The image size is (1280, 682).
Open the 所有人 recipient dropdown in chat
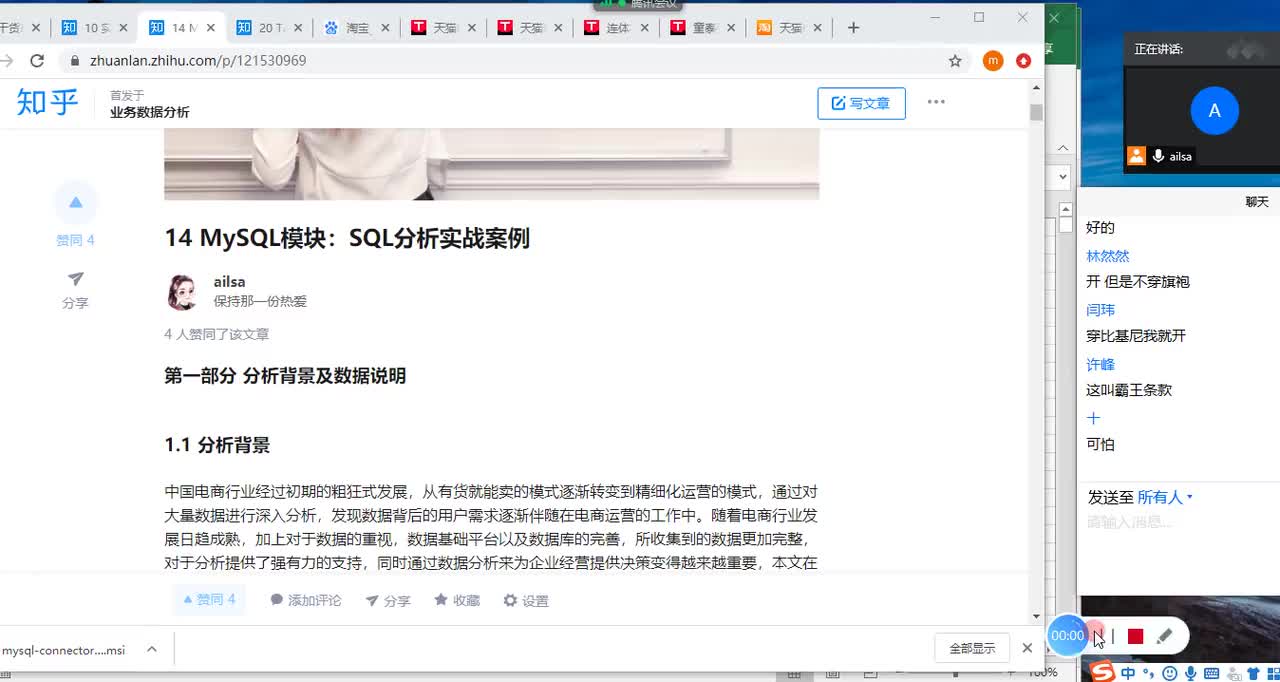(x=1165, y=497)
